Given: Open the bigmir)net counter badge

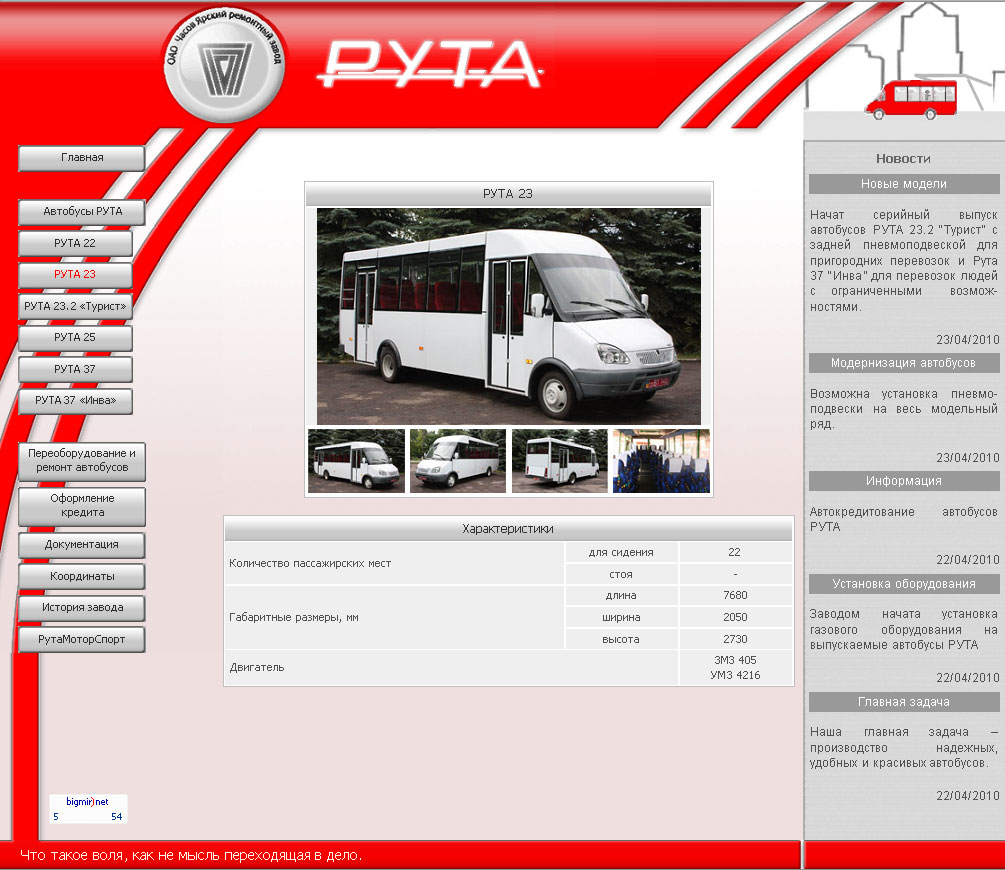Looking at the screenshot, I should click(x=88, y=808).
